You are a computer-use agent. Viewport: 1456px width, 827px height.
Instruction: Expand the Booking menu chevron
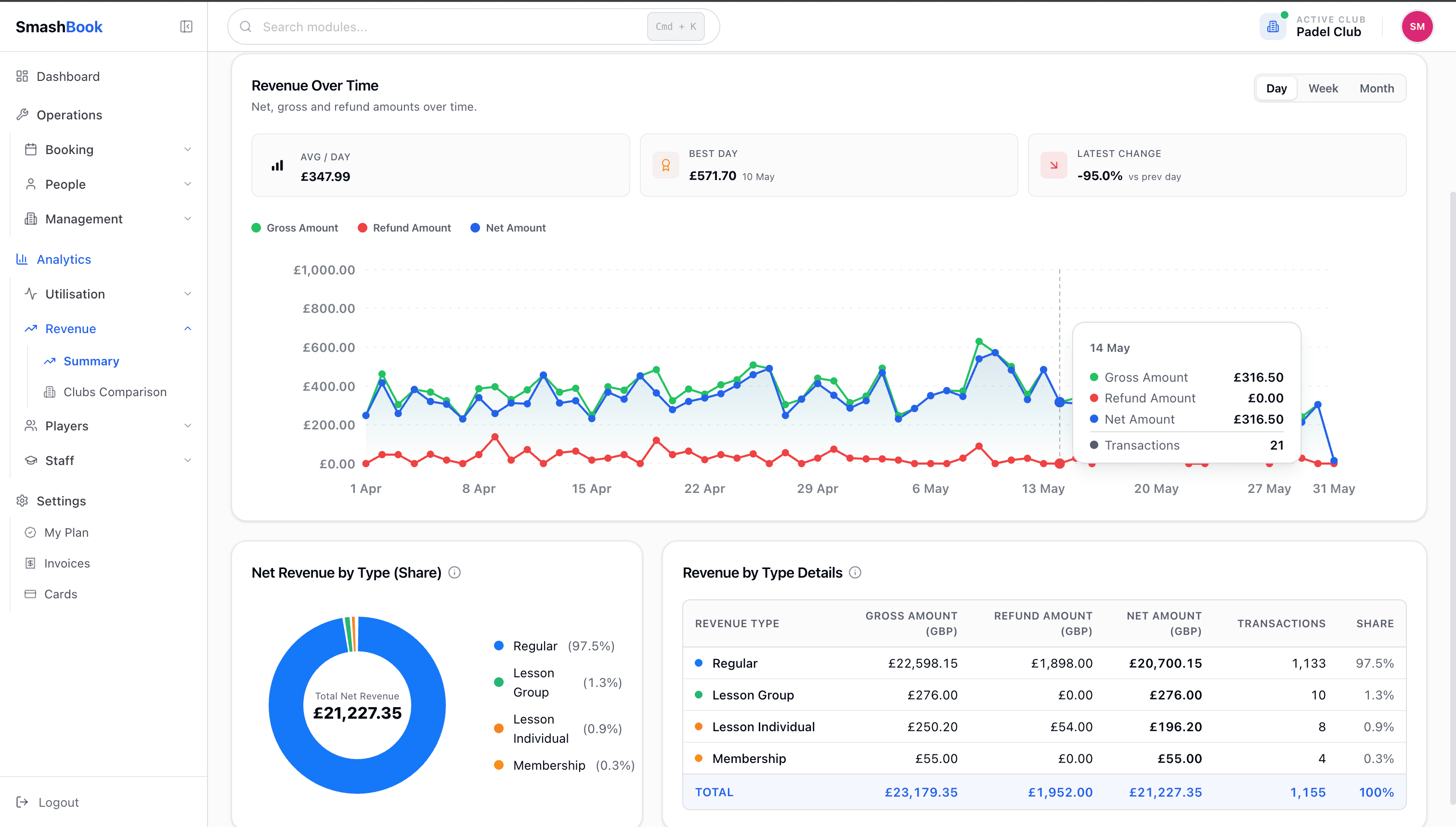click(x=187, y=149)
